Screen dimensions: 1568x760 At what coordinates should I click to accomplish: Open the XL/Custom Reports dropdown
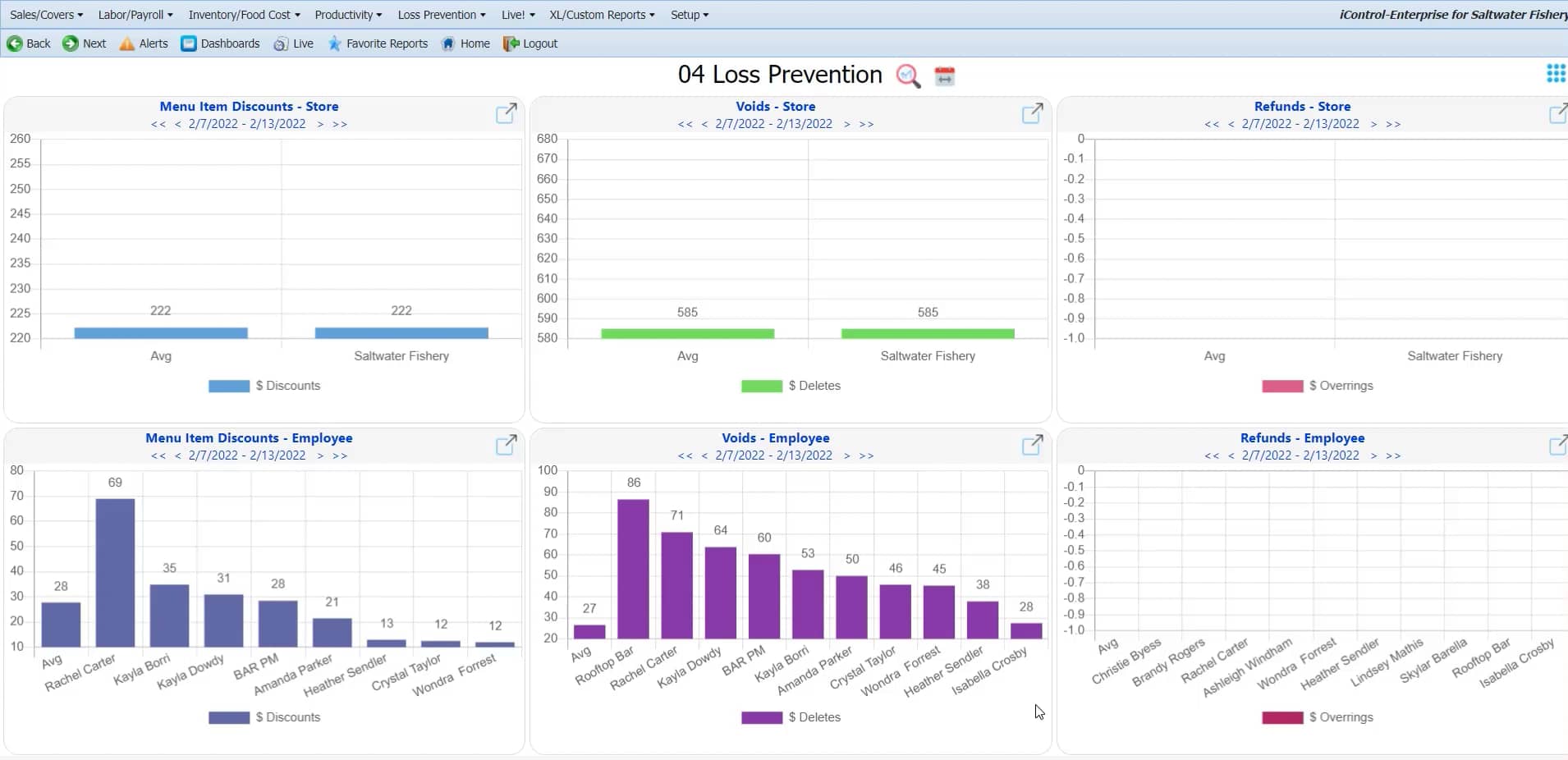(x=601, y=14)
